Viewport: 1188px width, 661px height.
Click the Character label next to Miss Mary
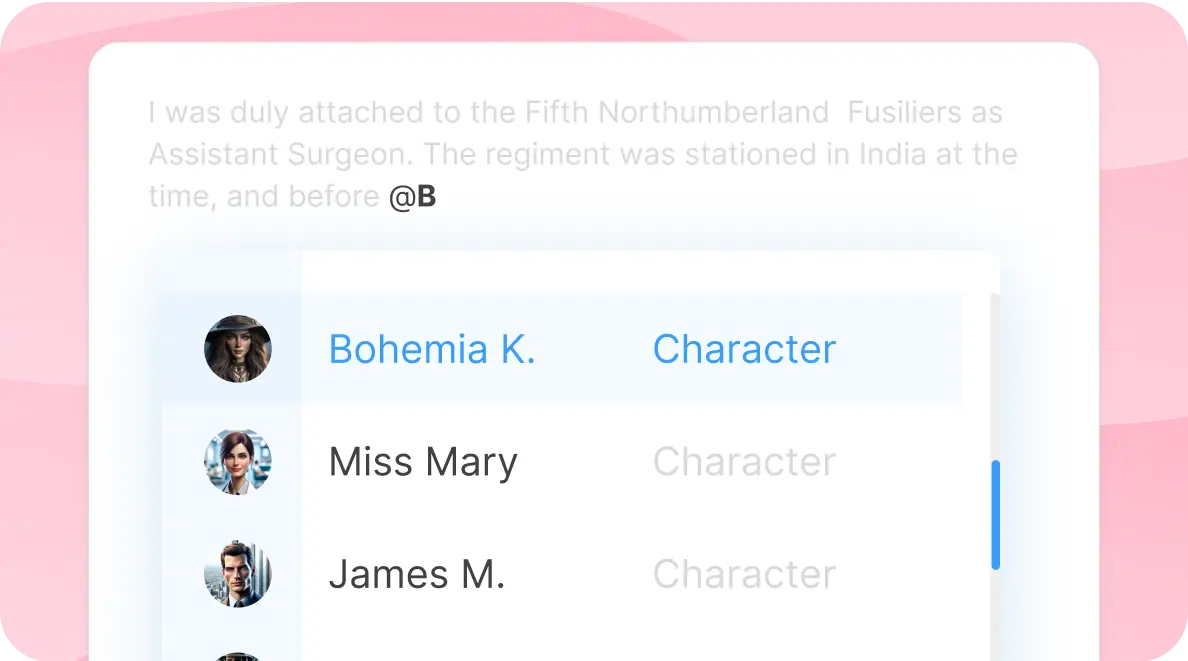(x=744, y=461)
